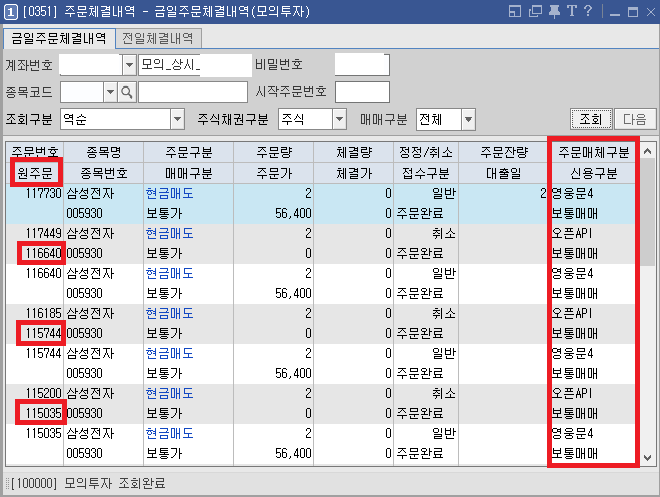Click the table scrollbar down arrow
The height and width of the screenshot is (497, 660).
[x=648, y=457]
